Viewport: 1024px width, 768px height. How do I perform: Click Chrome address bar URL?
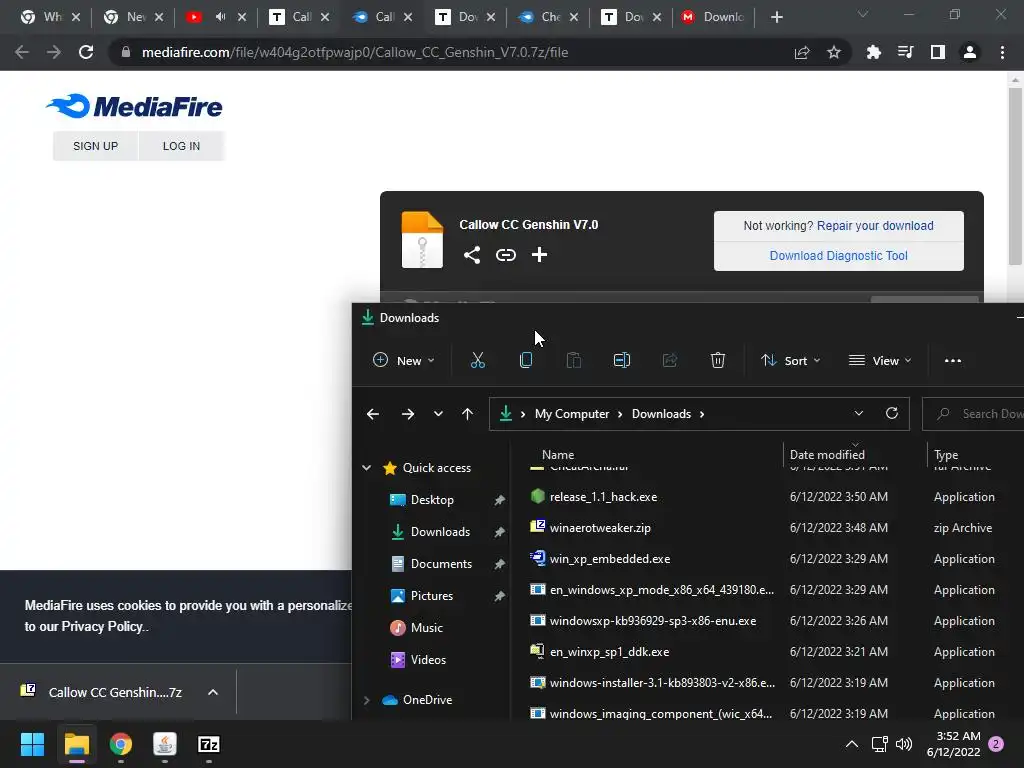tap(355, 52)
